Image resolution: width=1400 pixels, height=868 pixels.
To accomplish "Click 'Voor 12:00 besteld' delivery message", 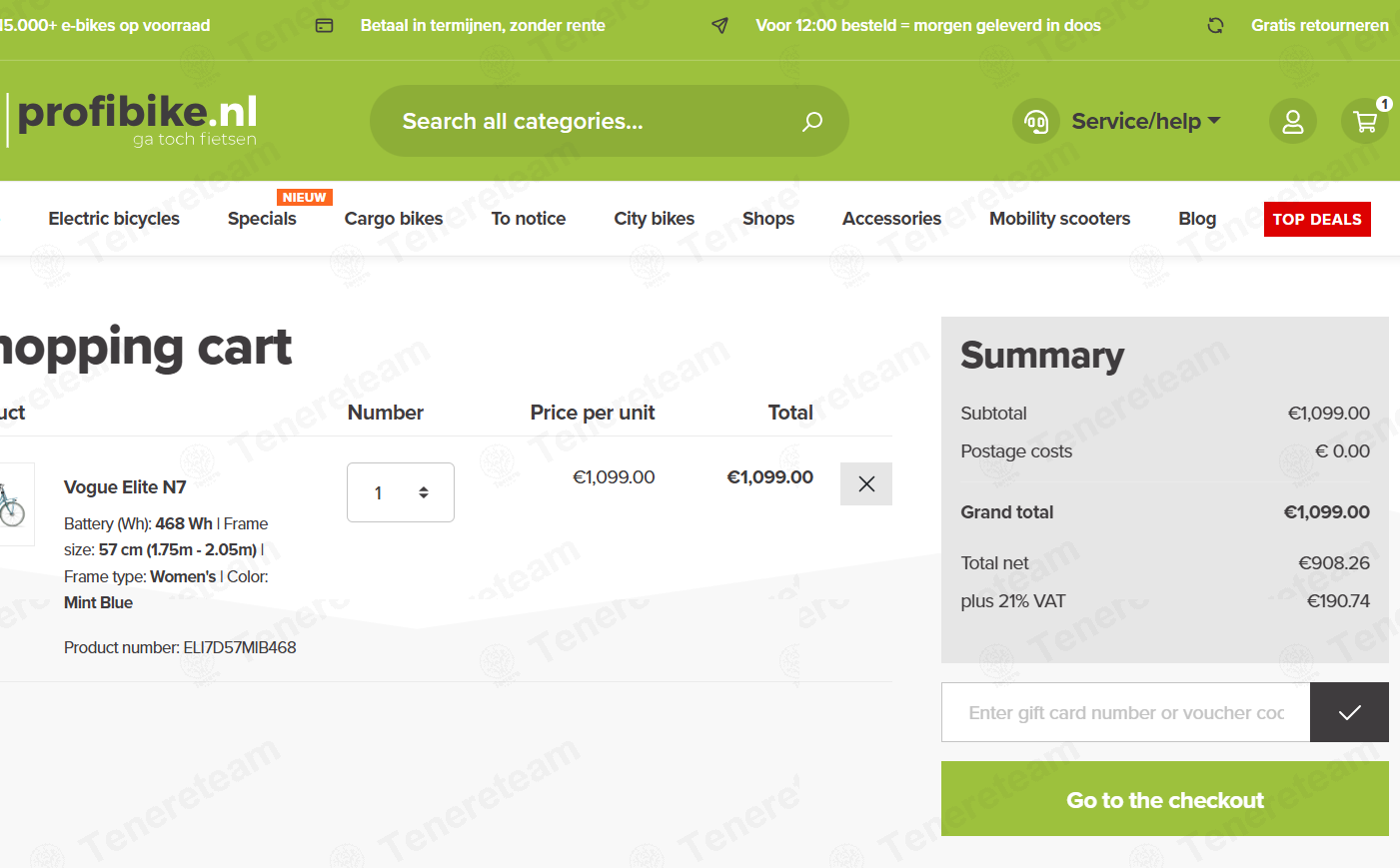I will point(928,25).
